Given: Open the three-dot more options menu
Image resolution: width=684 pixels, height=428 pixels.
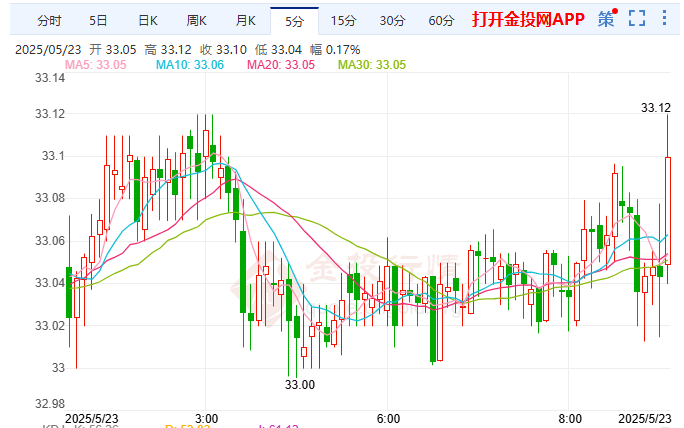Looking at the screenshot, I should [x=664, y=18].
